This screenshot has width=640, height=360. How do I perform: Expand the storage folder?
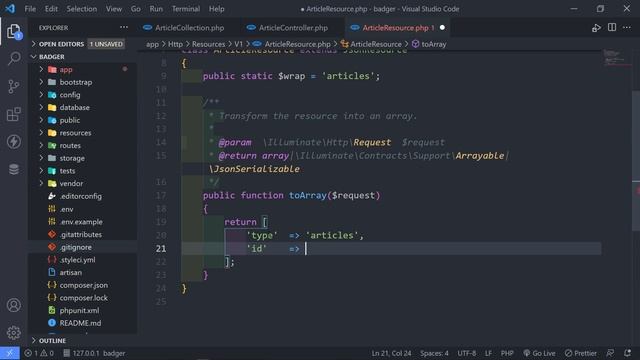click(72, 158)
